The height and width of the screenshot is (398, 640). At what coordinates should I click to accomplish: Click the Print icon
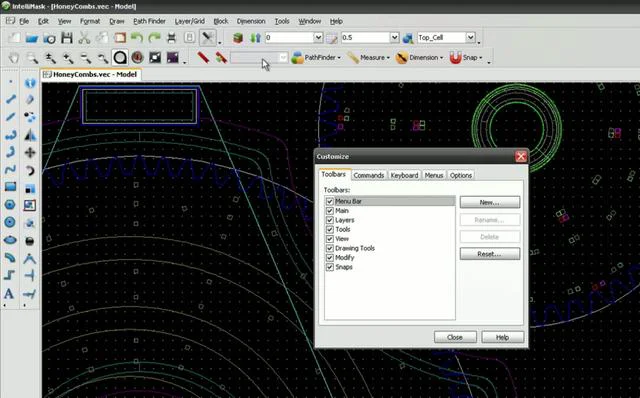pos(172,38)
